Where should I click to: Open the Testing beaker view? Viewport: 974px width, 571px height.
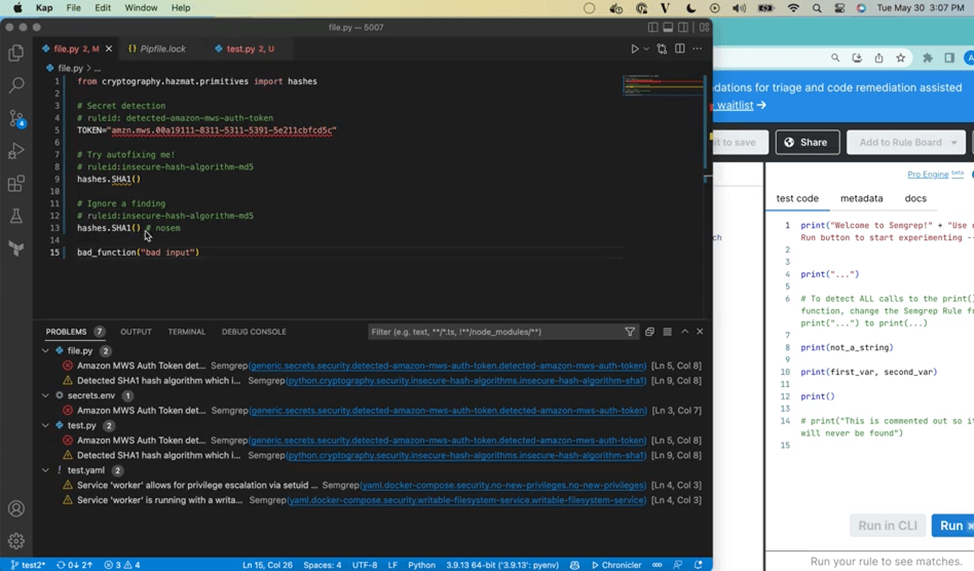tap(16, 216)
